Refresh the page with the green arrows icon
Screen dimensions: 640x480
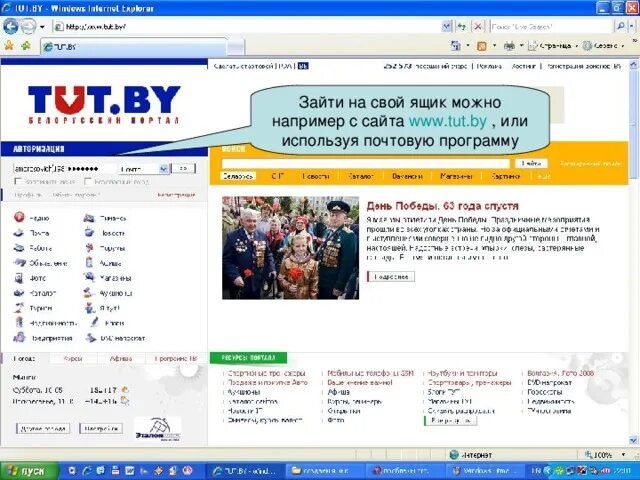coord(462,27)
